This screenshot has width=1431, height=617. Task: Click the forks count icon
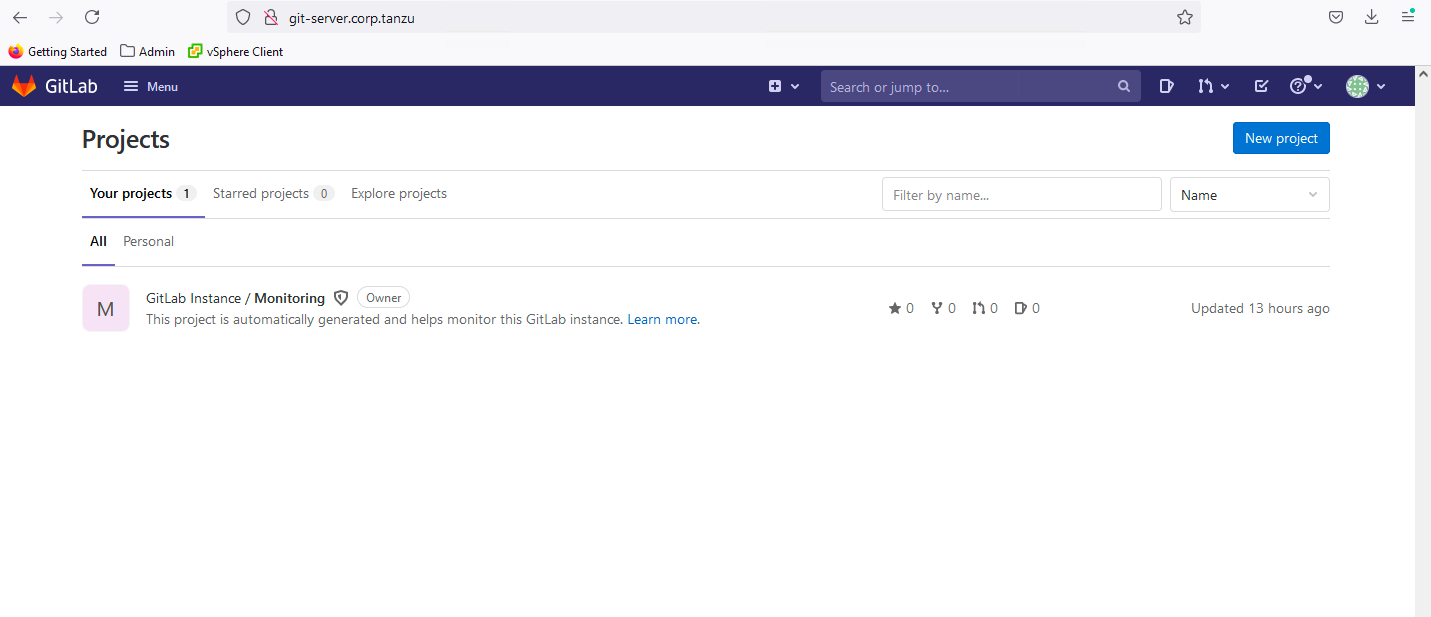(x=943, y=308)
